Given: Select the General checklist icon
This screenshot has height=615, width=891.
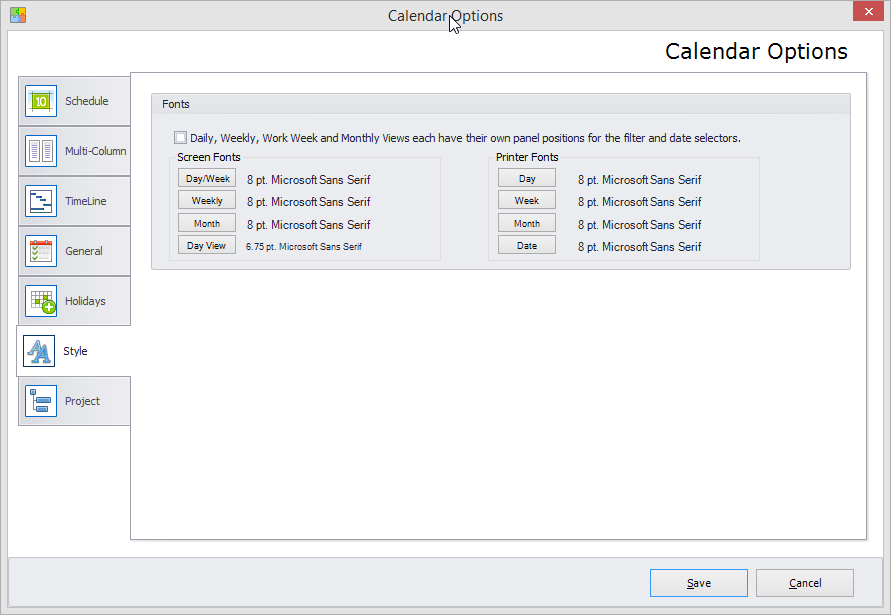Looking at the screenshot, I should 41,251.
